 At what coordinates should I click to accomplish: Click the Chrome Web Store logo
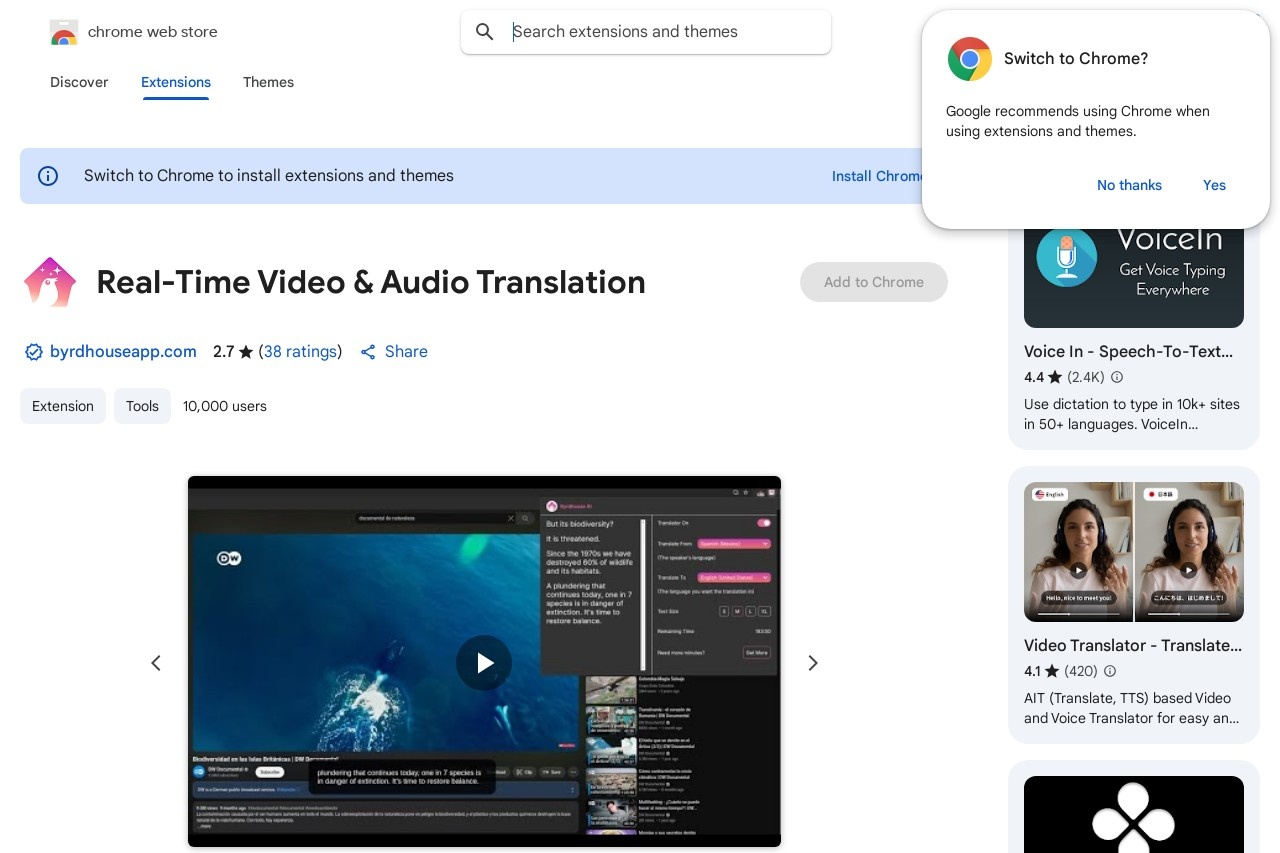coord(63,32)
